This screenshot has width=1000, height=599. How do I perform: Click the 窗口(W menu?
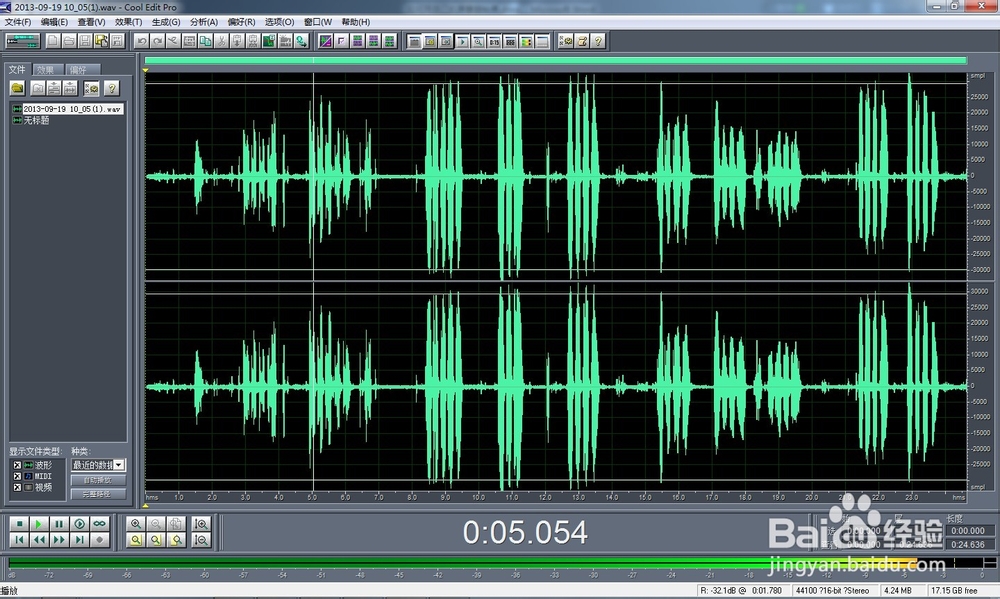coord(318,22)
